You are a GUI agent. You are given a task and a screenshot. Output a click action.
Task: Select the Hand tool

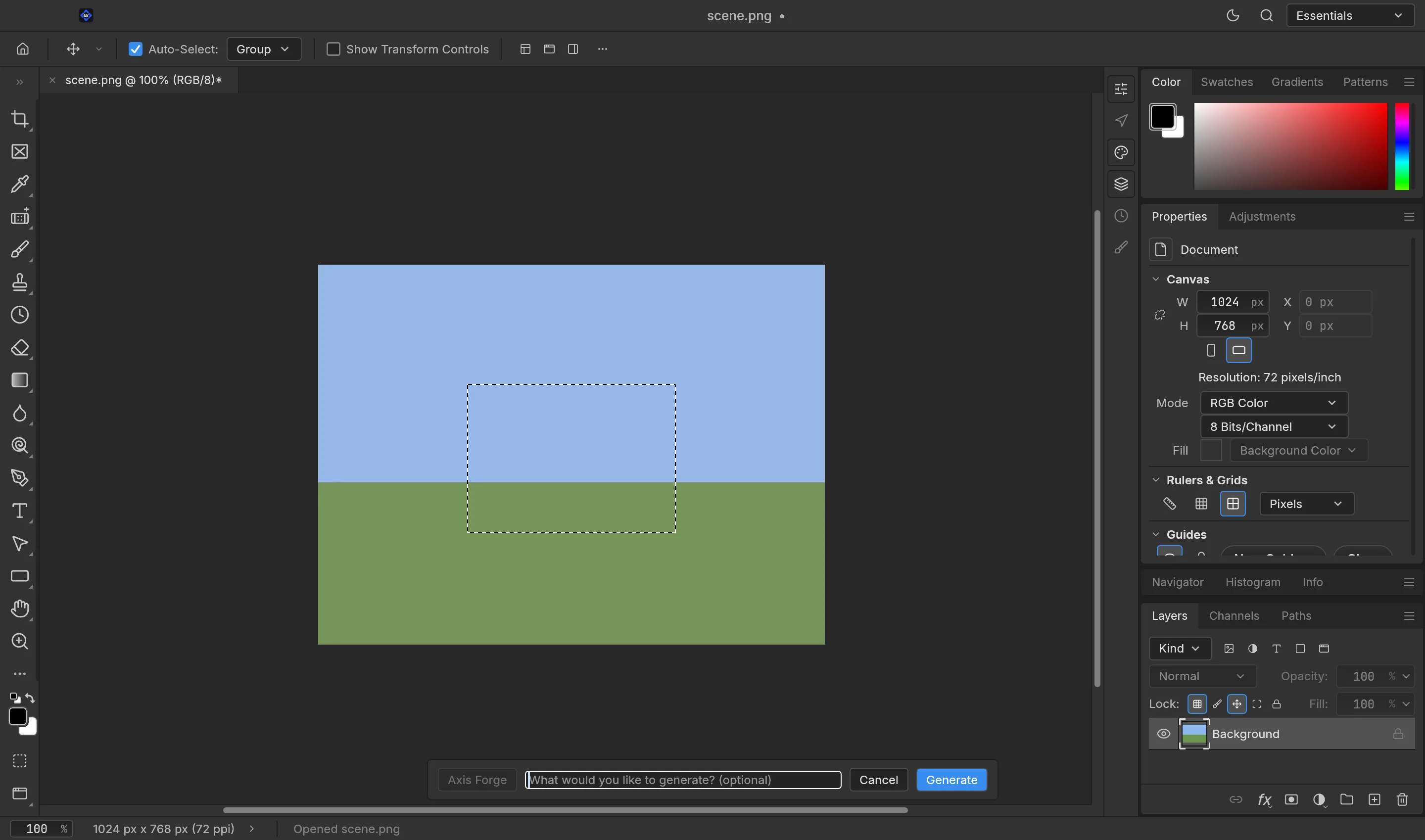[20, 608]
